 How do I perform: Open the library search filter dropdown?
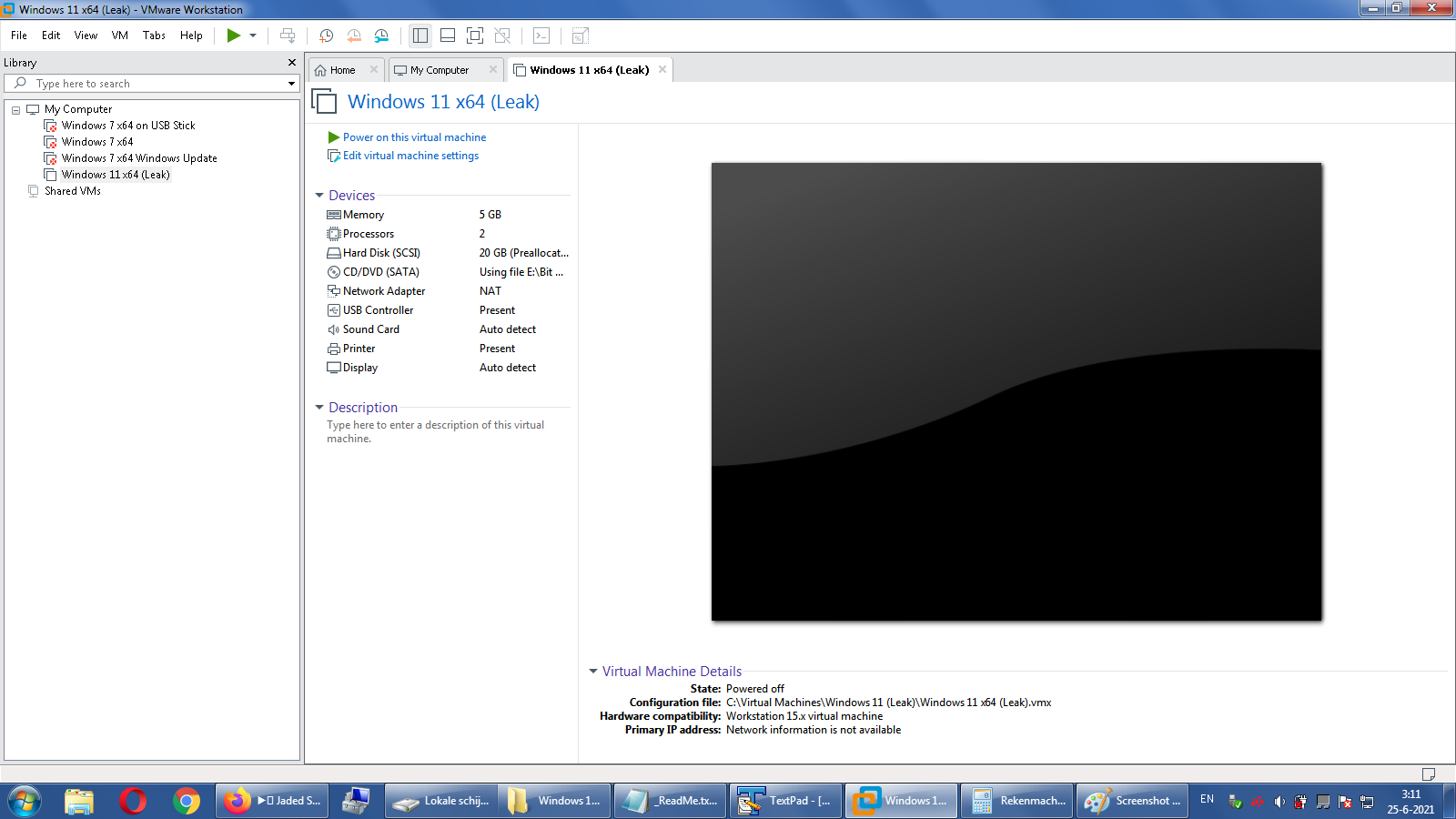[x=291, y=84]
